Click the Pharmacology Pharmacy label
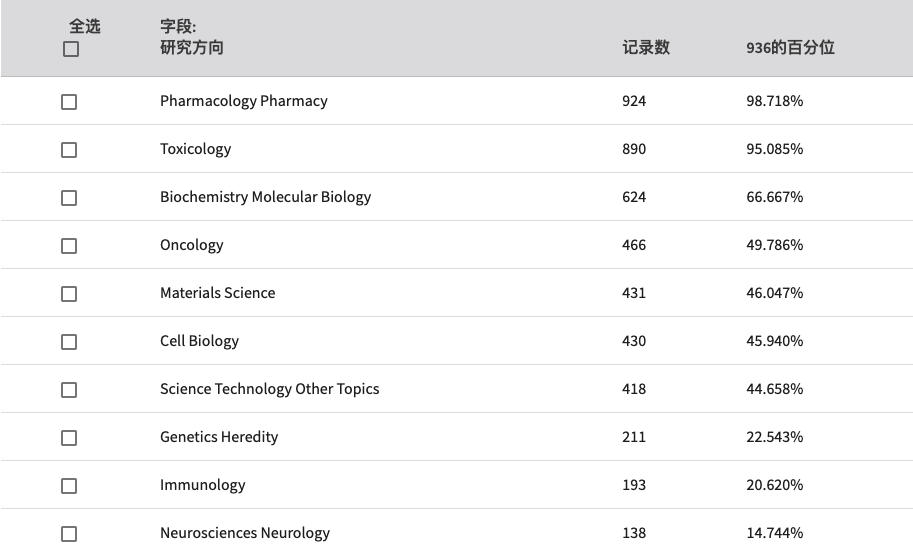This screenshot has height=554, width=913. coord(244,101)
